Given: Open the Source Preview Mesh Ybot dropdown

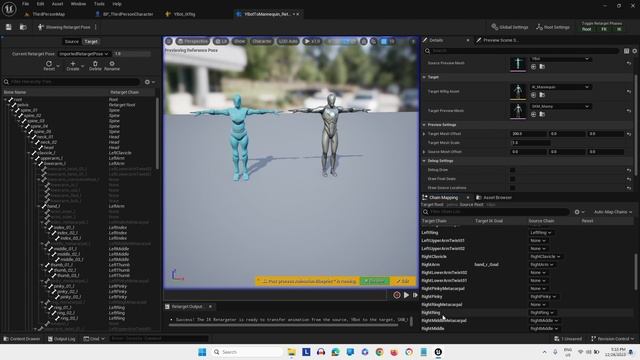Looking at the screenshot, I should (x=560, y=59).
